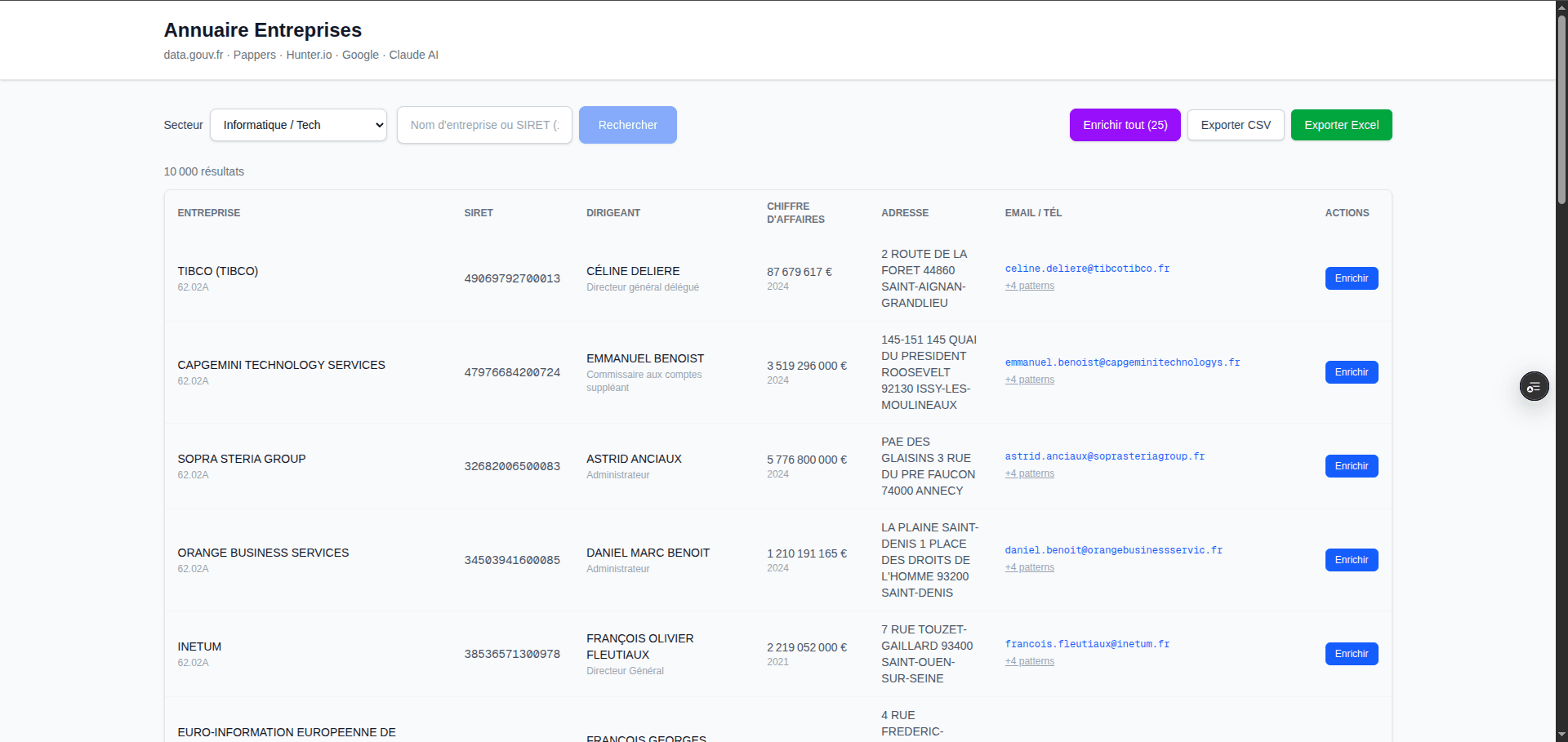Click SIRET number 38536571300978
Image resolution: width=1568 pixels, height=742 pixels.
coord(512,654)
